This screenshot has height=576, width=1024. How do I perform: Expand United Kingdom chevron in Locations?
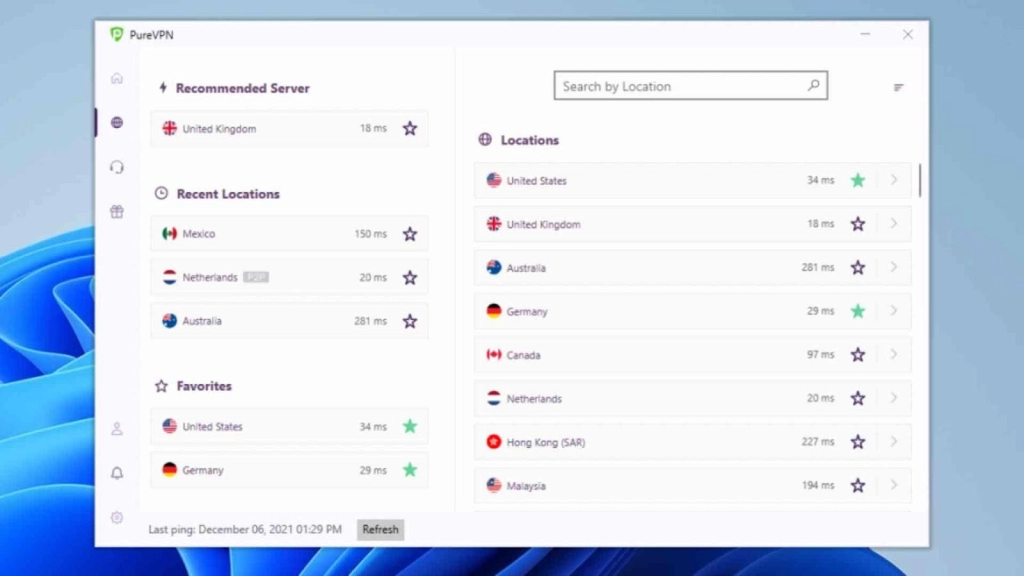[894, 223]
